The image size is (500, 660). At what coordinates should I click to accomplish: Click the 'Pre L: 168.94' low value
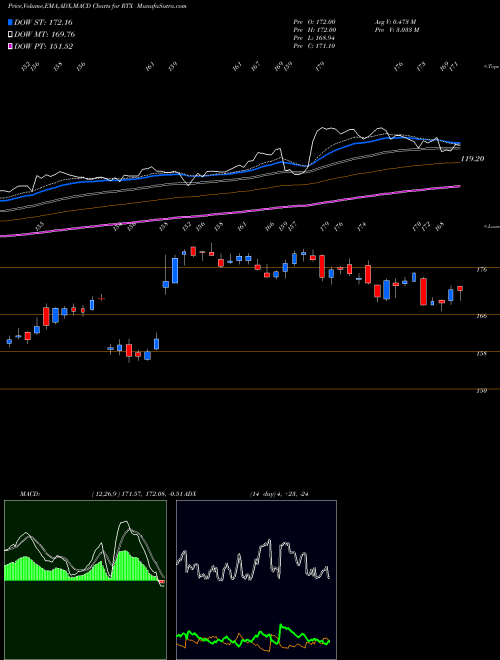point(314,38)
